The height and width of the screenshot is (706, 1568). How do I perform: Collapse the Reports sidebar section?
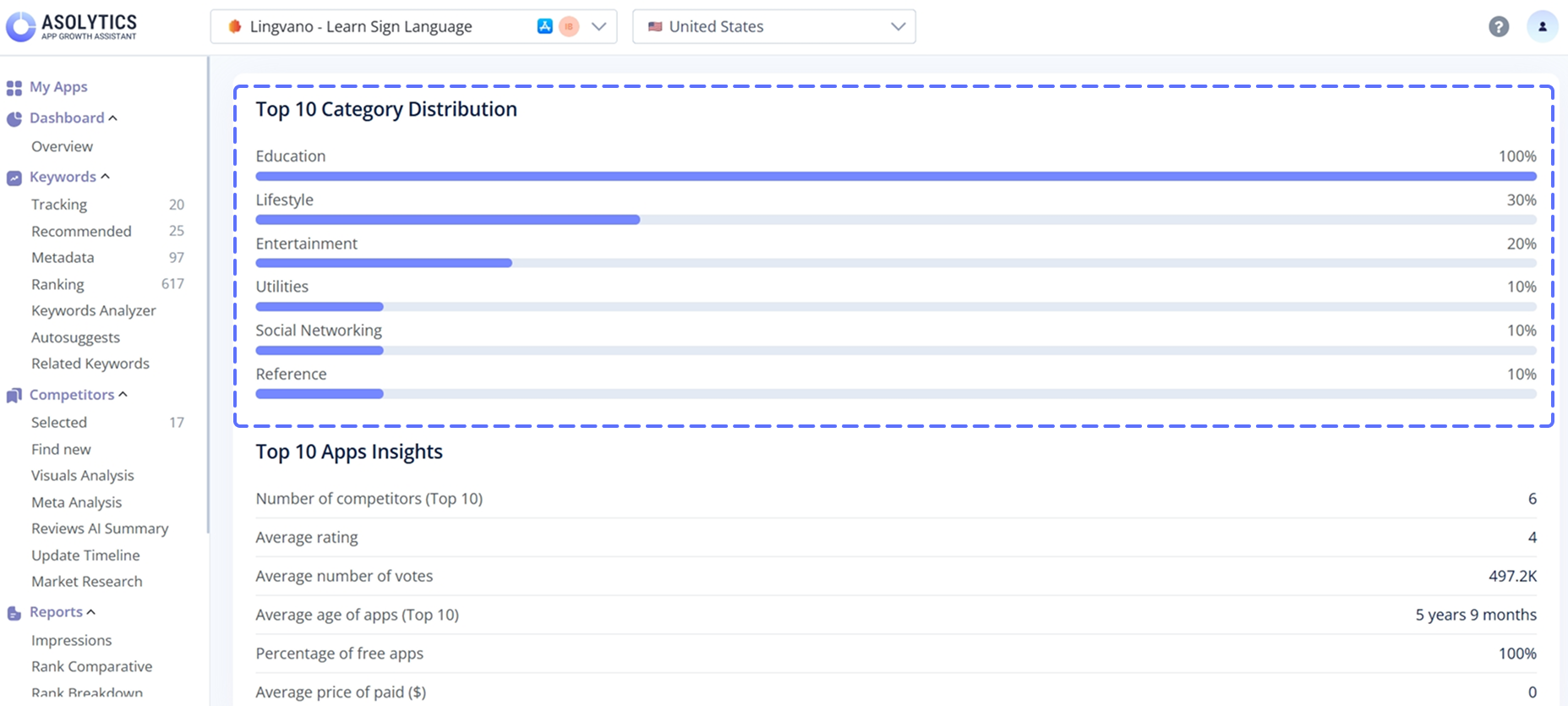pyautogui.click(x=91, y=612)
